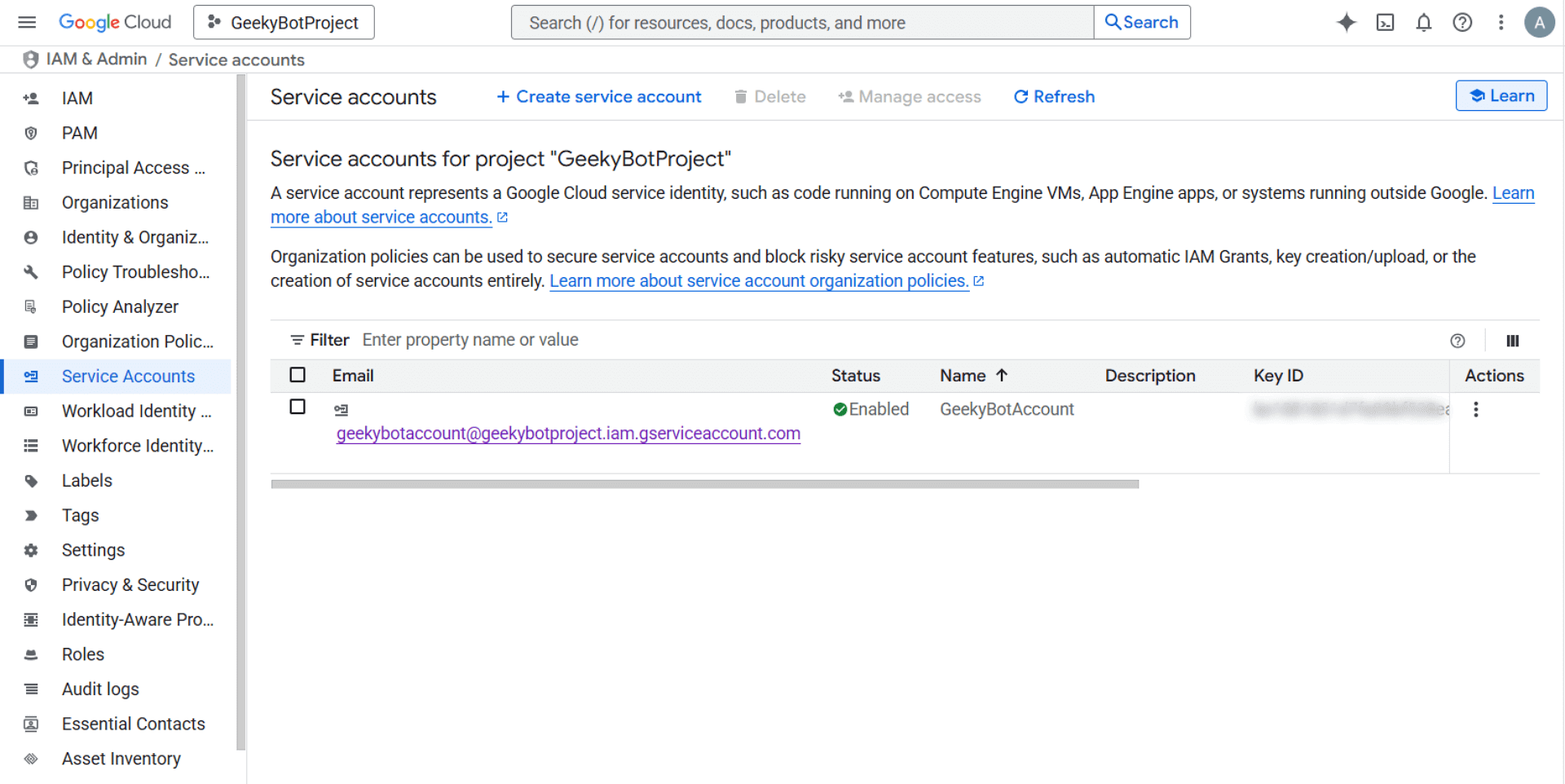Click the Key ID column header
Viewport: 1565px width, 784px height.
(1278, 376)
